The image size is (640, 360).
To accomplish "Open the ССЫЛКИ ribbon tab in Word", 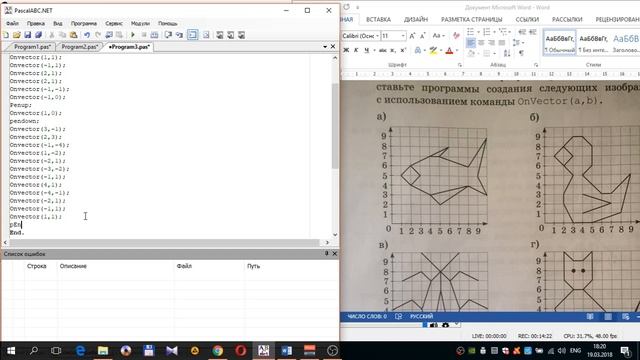I will [x=527, y=20].
